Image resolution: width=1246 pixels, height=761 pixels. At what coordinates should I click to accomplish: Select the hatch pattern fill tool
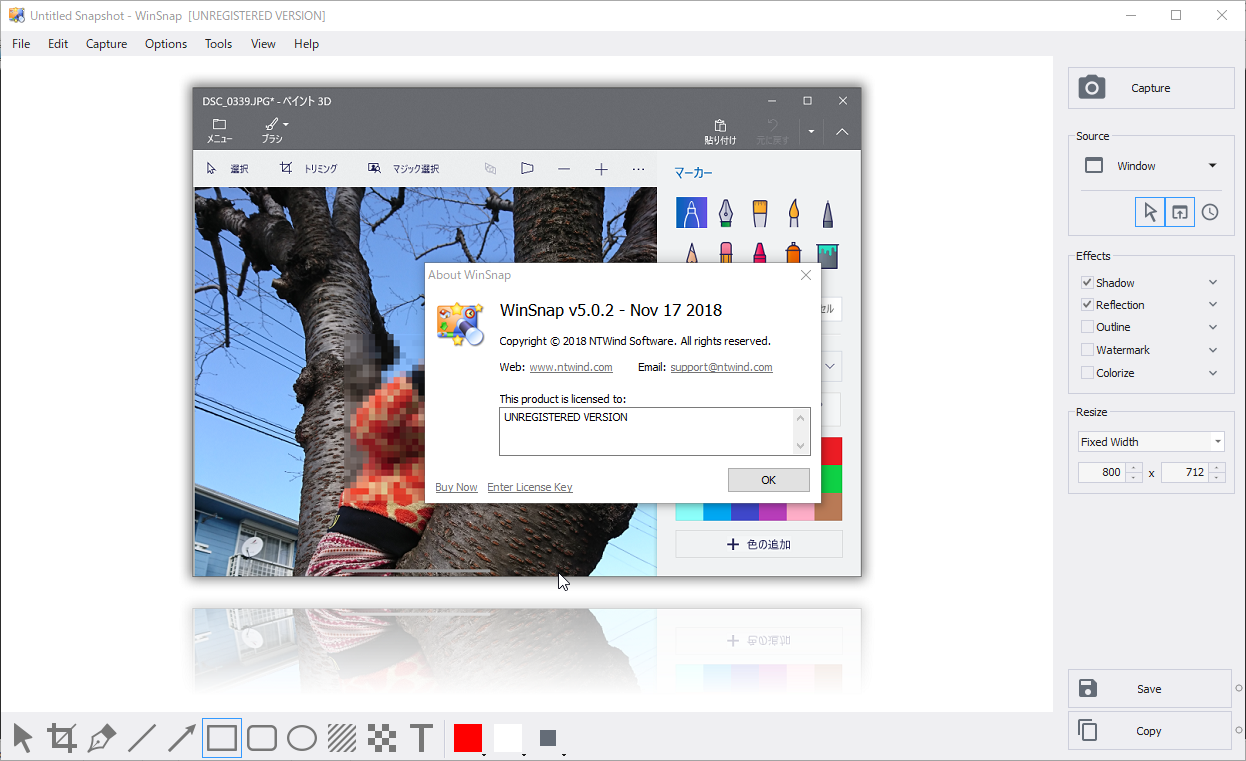[341, 737]
